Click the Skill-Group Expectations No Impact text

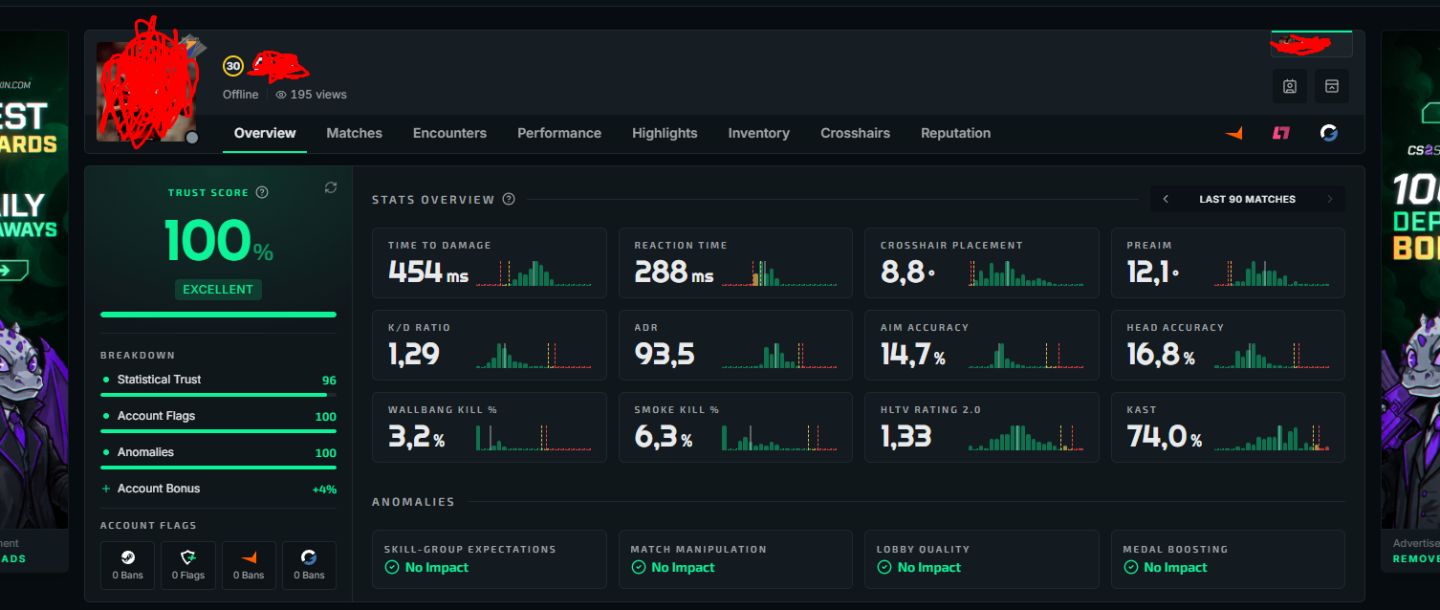(437, 567)
